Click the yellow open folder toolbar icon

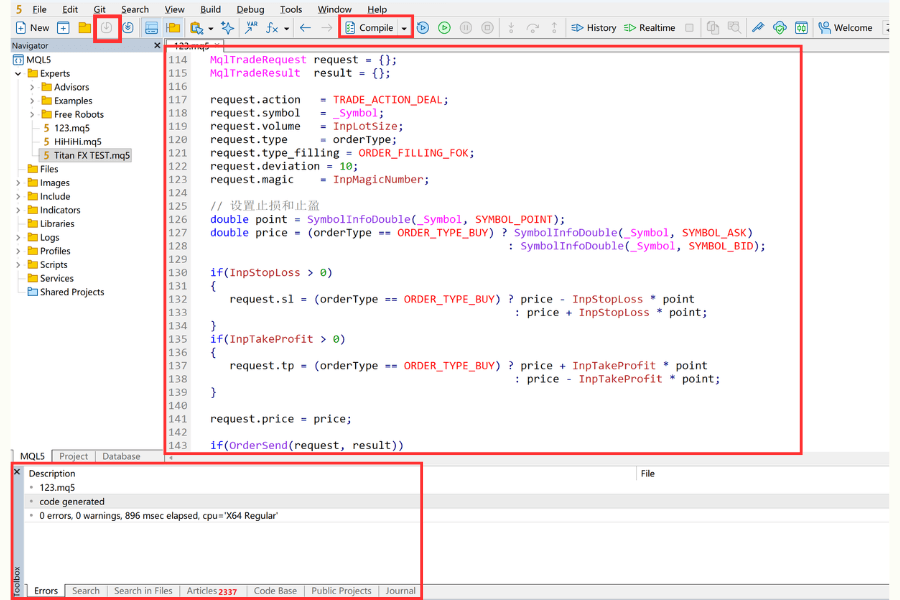pyautogui.click(x=84, y=28)
